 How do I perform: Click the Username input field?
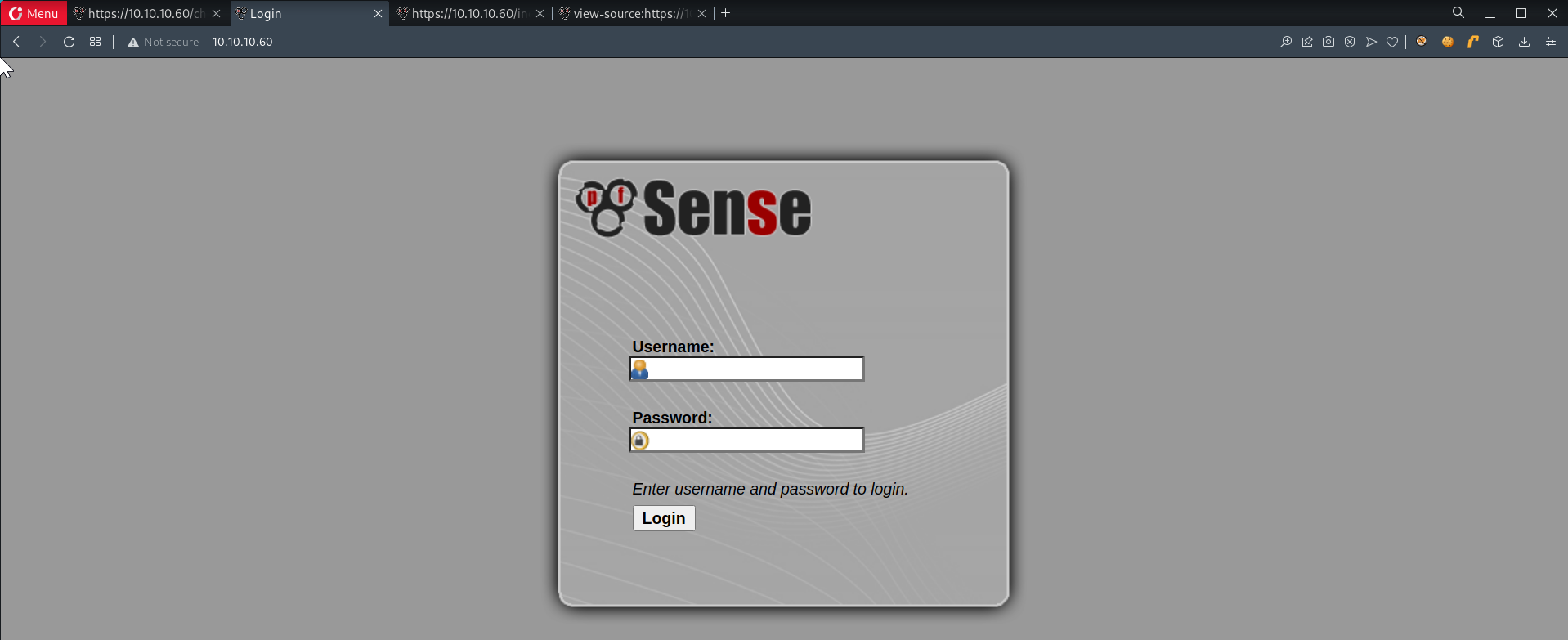pos(746,369)
